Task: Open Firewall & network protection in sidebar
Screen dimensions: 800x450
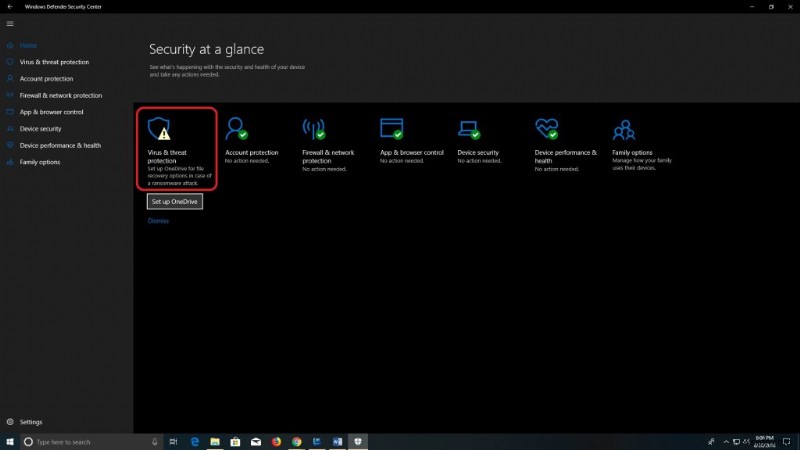Action: tap(61, 95)
